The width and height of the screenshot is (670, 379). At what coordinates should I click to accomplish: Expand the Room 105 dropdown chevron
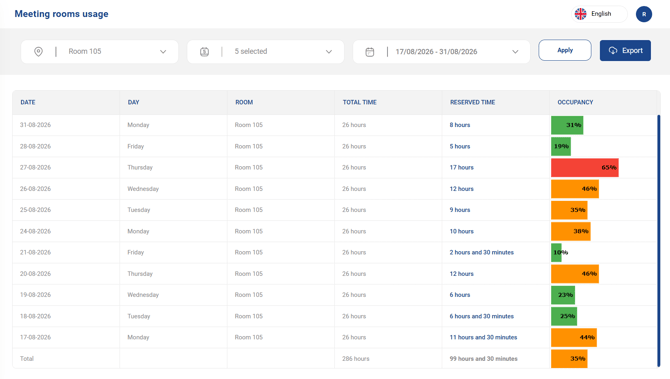pyautogui.click(x=163, y=52)
